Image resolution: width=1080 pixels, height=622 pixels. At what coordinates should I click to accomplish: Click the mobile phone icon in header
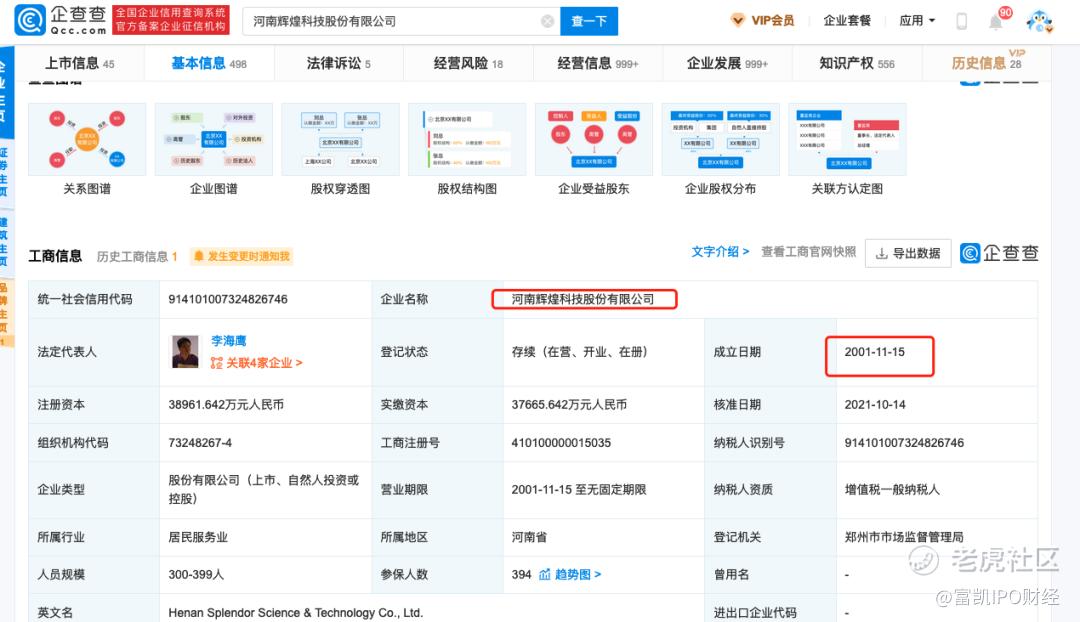pyautogui.click(x=962, y=21)
